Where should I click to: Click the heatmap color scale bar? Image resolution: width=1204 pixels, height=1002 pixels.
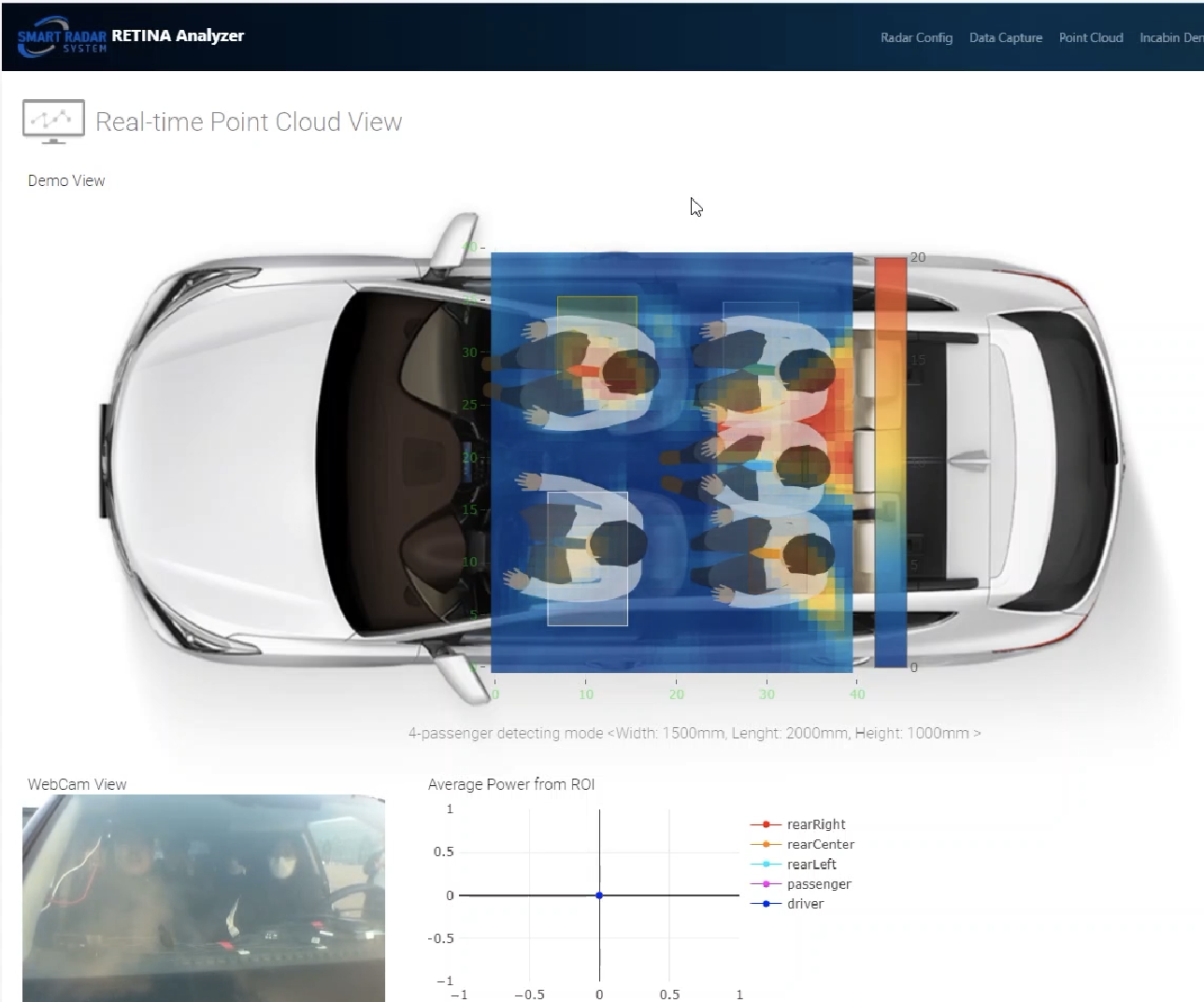click(x=890, y=462)
